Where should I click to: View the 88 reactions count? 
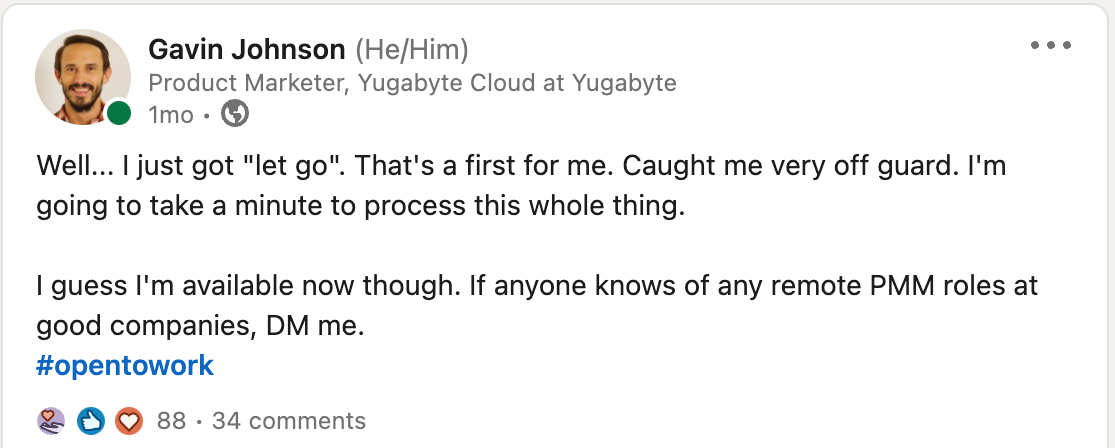click(x=172, y=421)
